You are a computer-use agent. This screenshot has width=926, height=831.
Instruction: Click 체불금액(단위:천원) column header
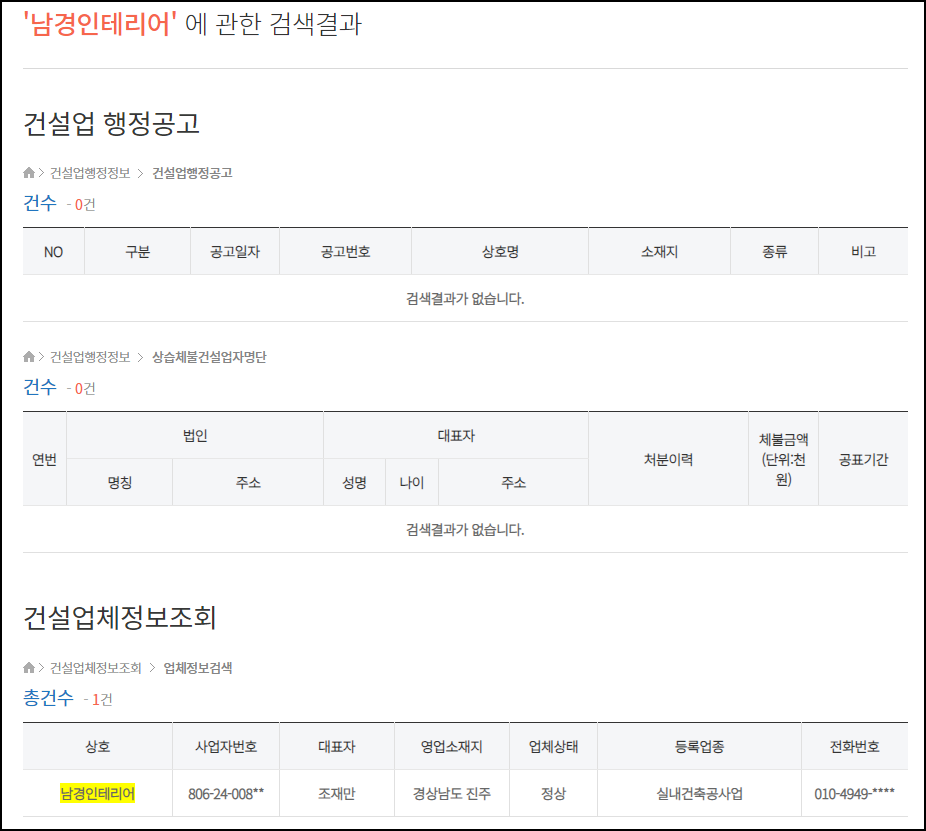[x=783, y=459]
